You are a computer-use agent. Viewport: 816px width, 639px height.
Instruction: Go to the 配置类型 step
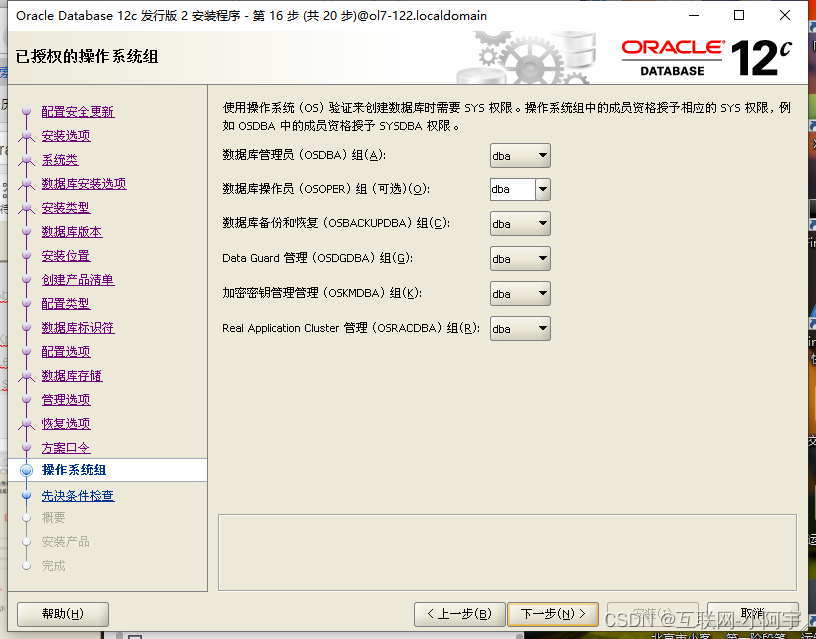pyautogui.click(x=66, y=303)
